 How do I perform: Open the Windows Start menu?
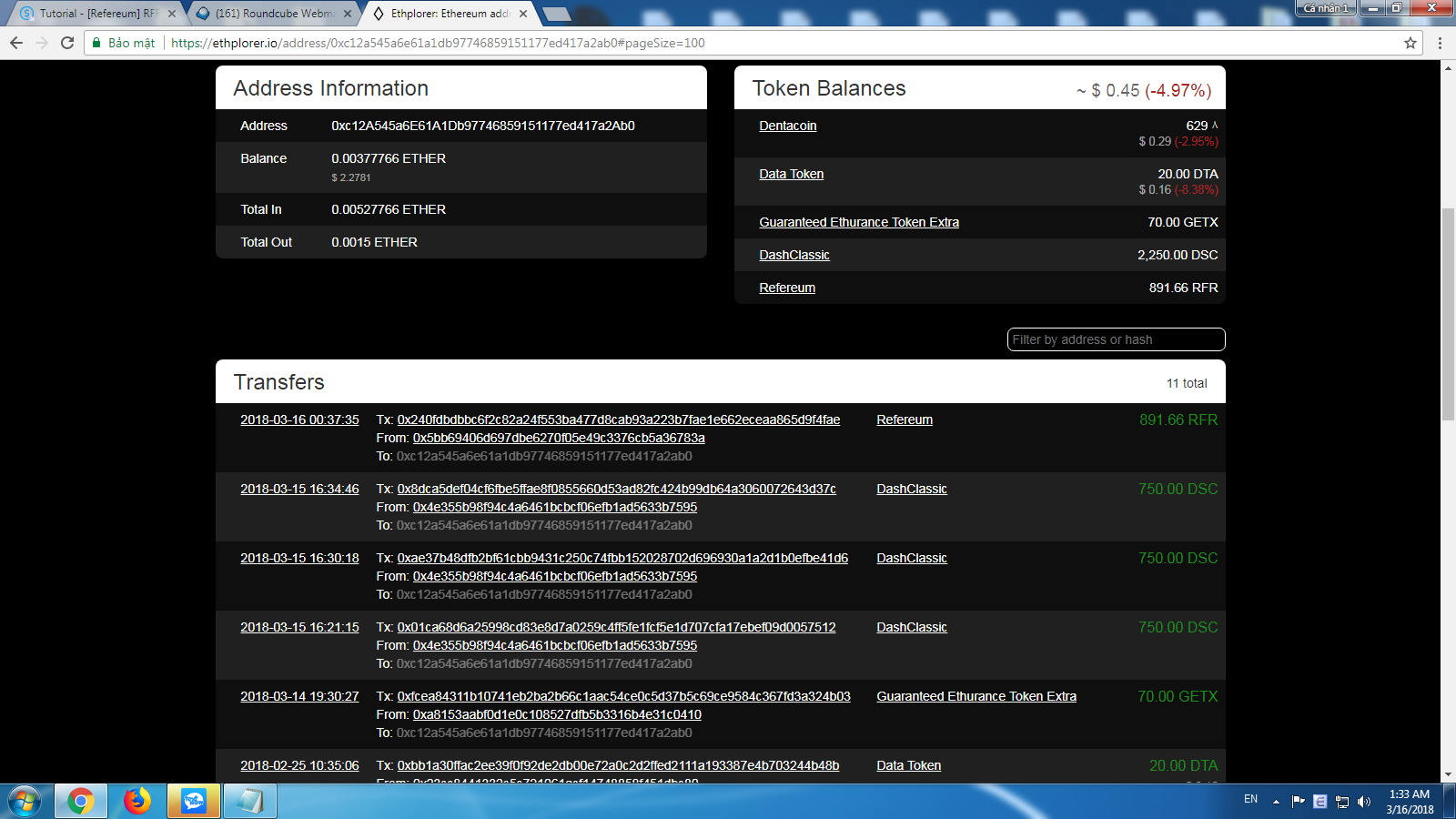24,802
